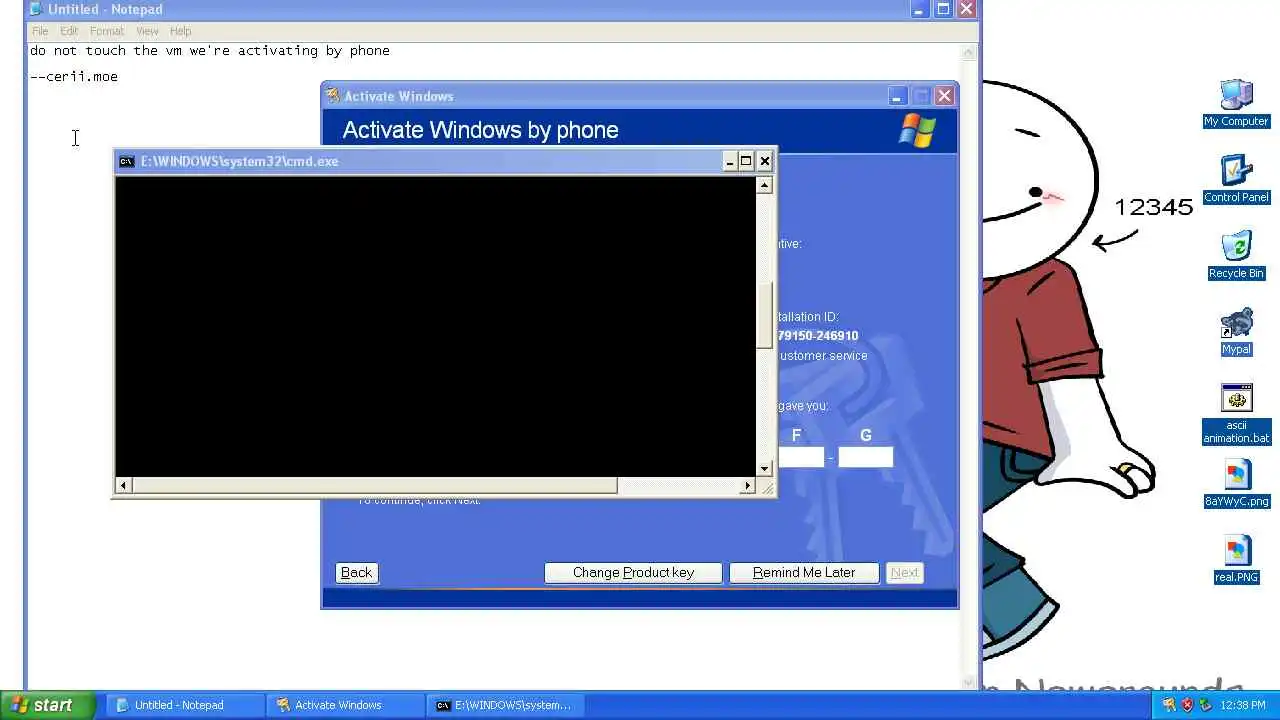Screen dimensions: 1280x720
Task: Click the installation ID digits '79150-246910'
Action: tap(818, 336)
